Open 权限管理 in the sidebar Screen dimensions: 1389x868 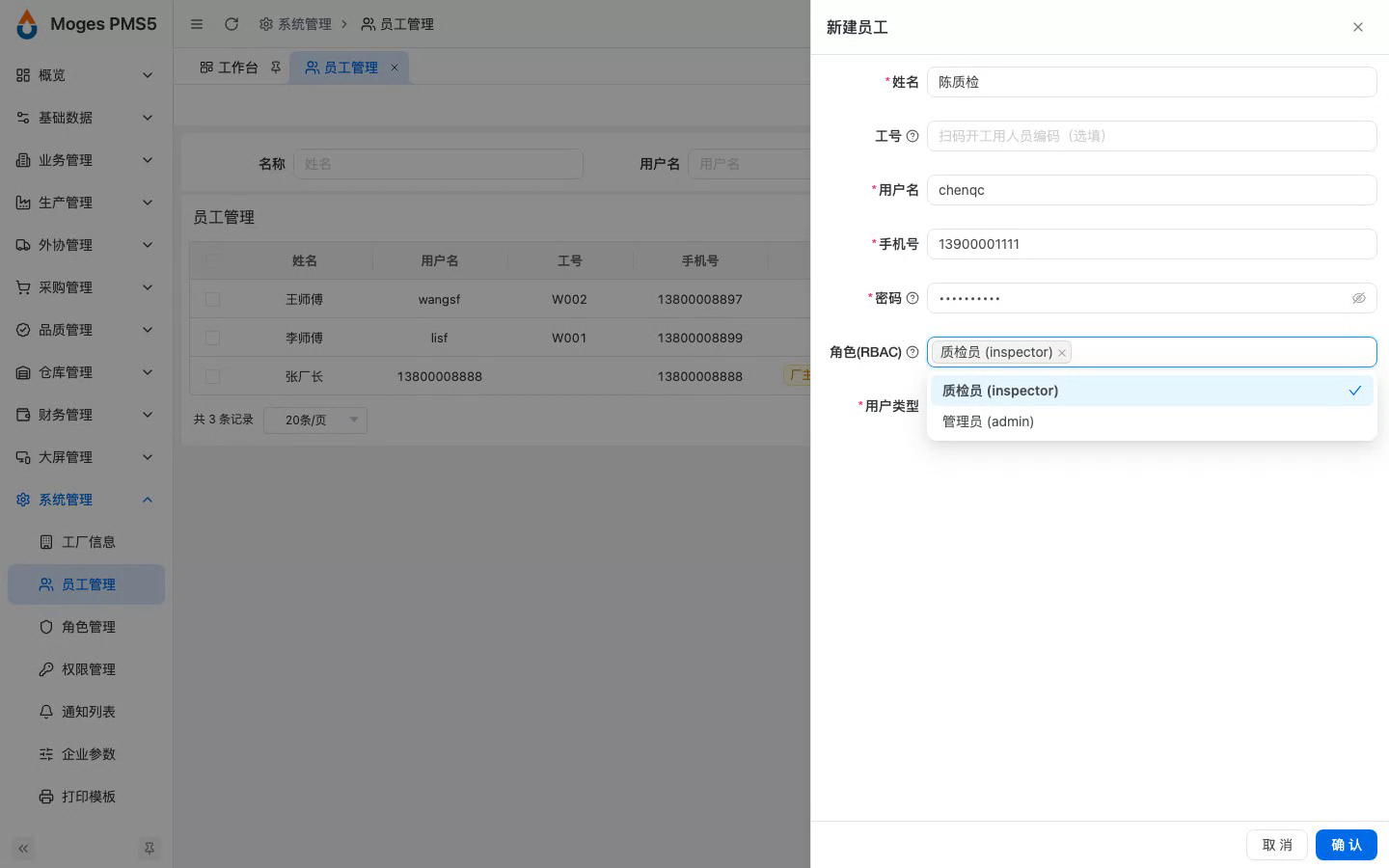click(87, 669)
